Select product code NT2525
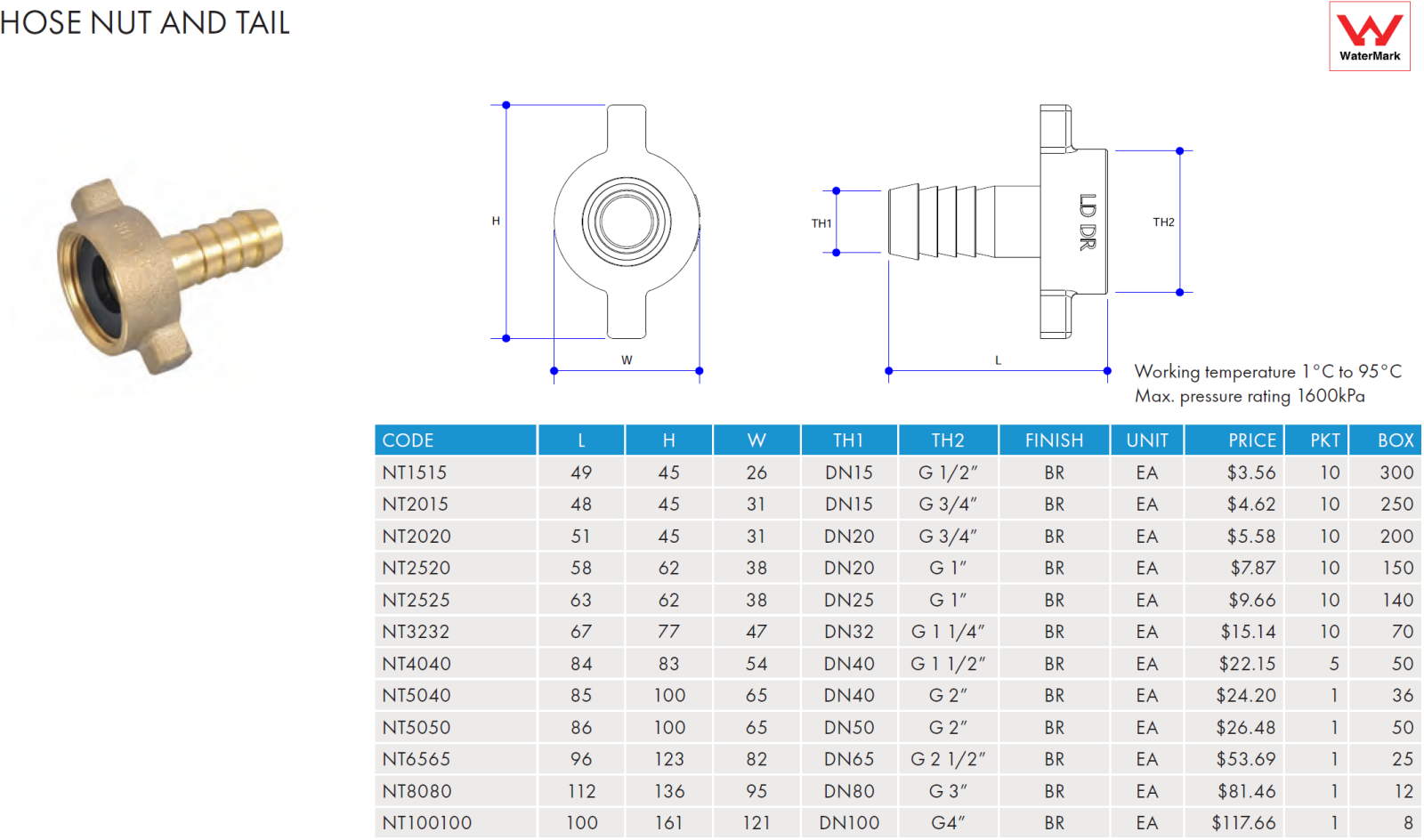1424x840 pixels. (417, 600)
